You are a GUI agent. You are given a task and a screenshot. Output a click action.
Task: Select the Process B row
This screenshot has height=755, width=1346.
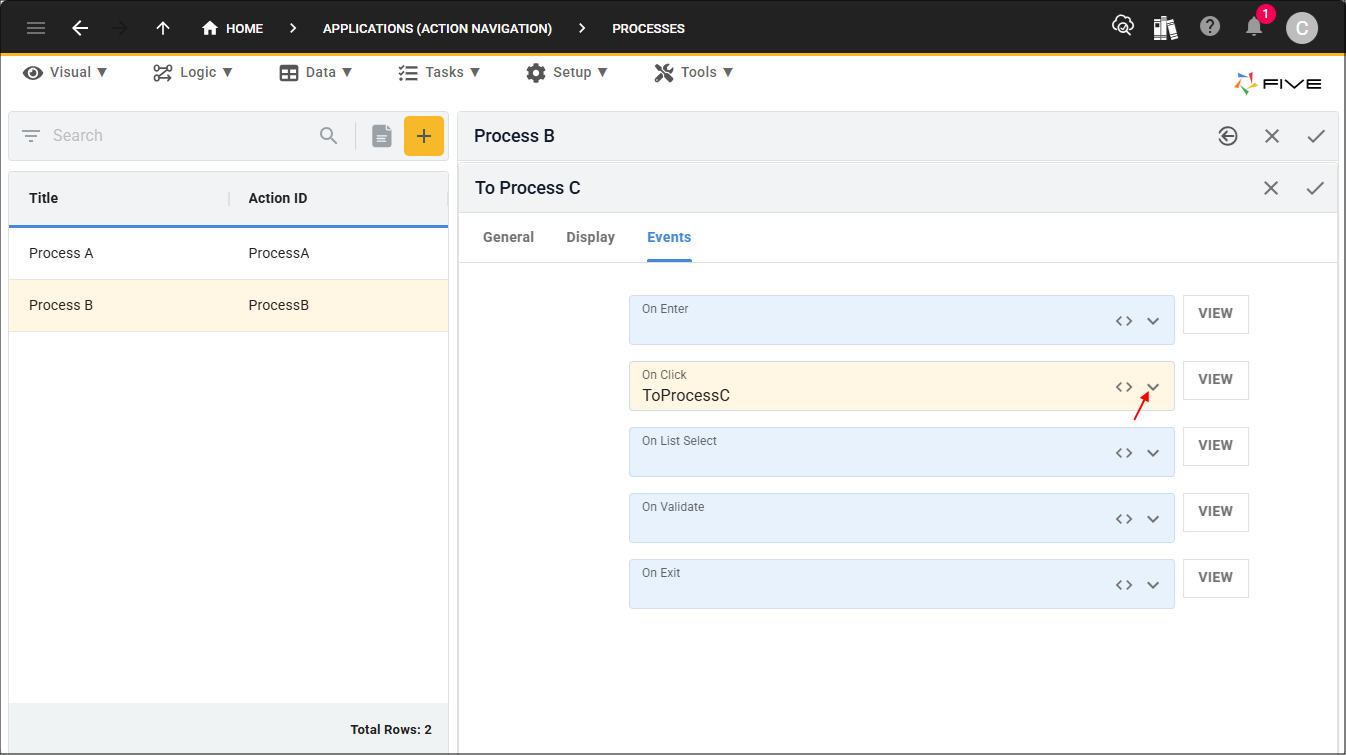228,305
